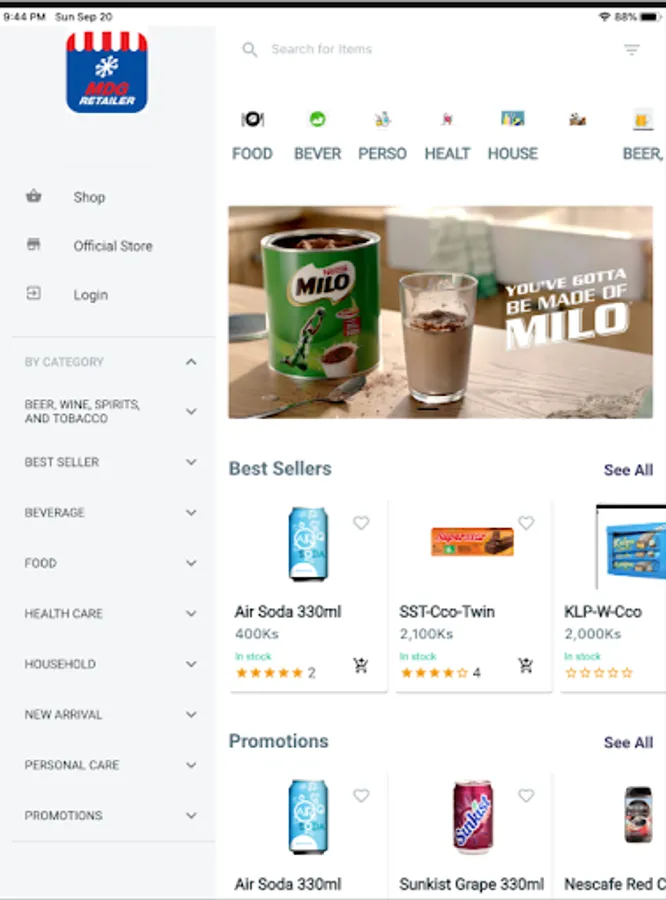666x900 pixels.
Task: Add SST-Cco-Twin to cart
Action: pos(525,665)
